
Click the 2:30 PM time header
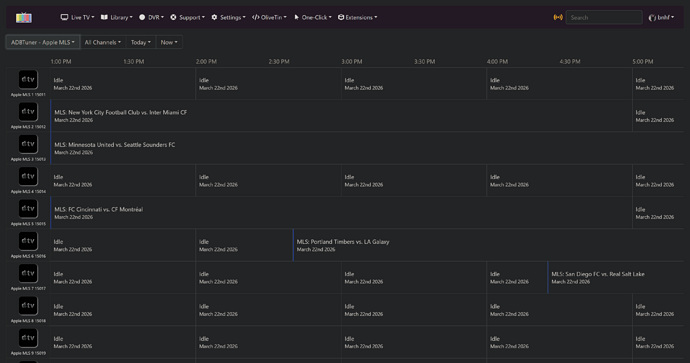coord(279,62)
